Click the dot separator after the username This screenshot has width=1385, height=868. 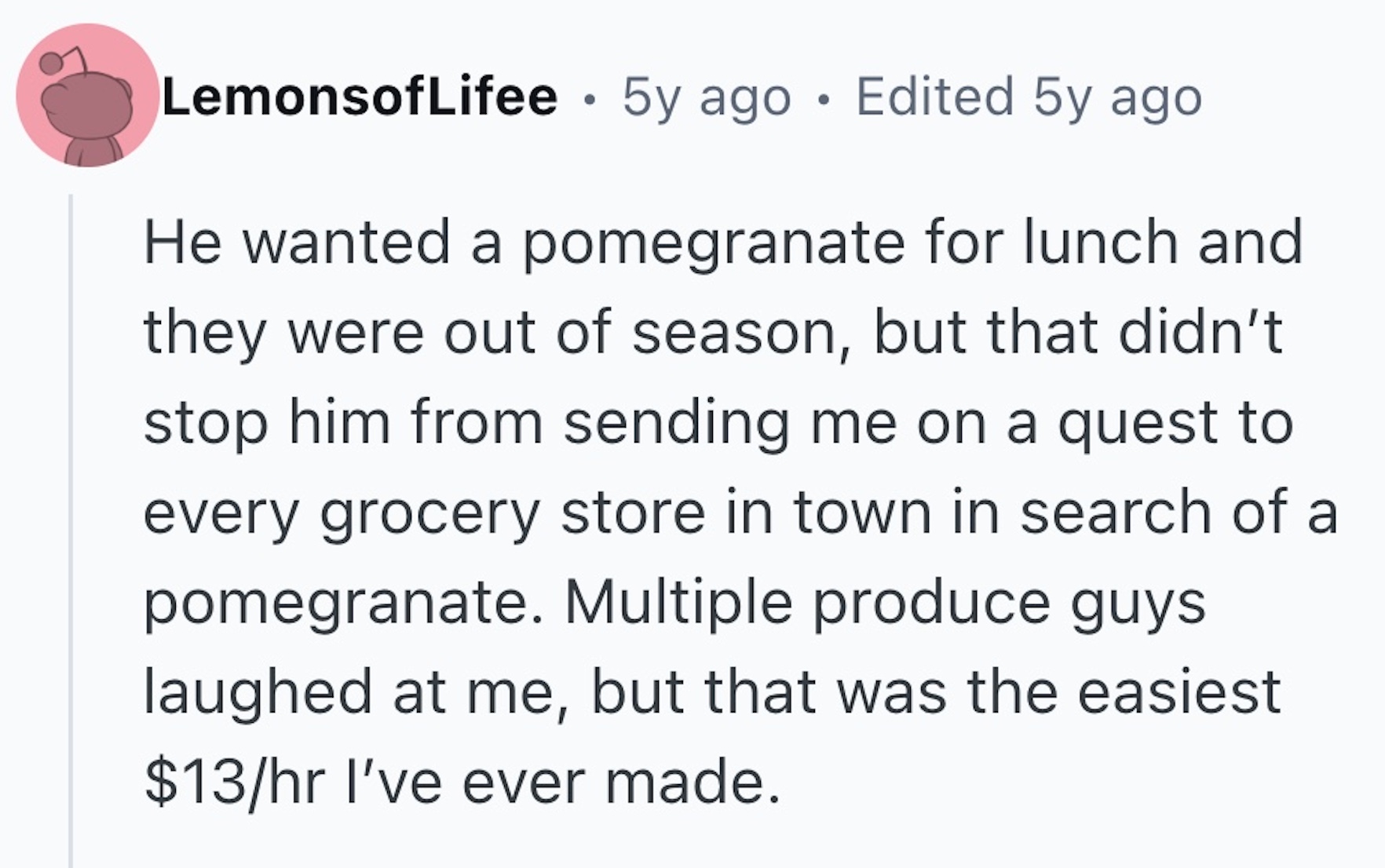pyautogui.click(x=590, y=99)
